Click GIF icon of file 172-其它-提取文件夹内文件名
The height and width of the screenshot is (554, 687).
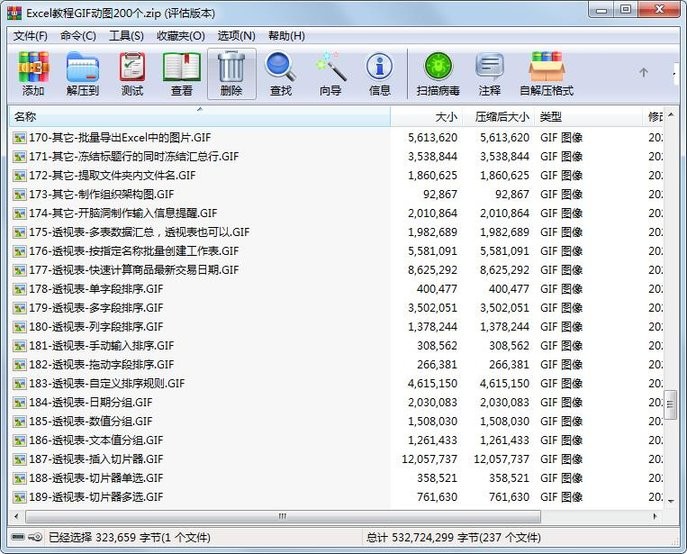tap(19, 176)
